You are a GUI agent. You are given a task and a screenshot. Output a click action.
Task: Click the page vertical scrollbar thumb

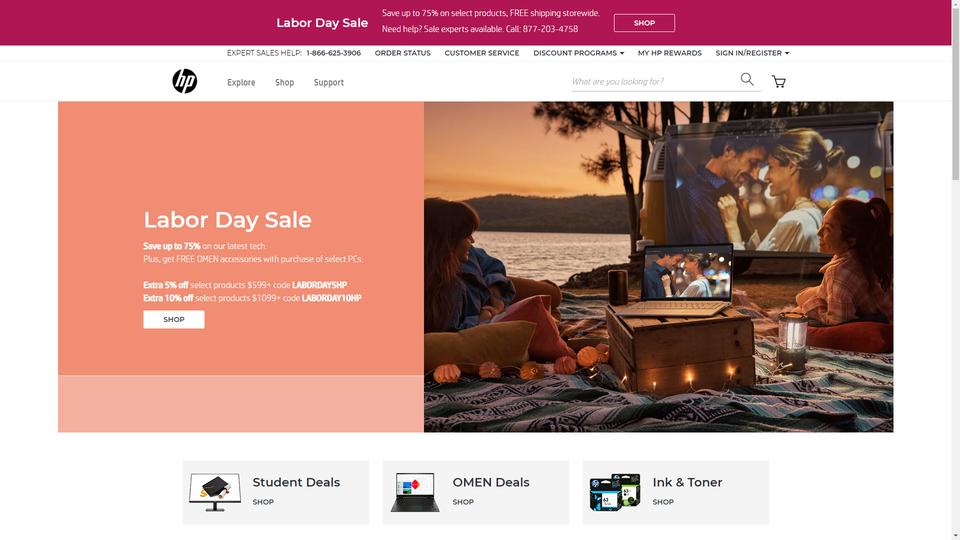[x=955, y=93]
